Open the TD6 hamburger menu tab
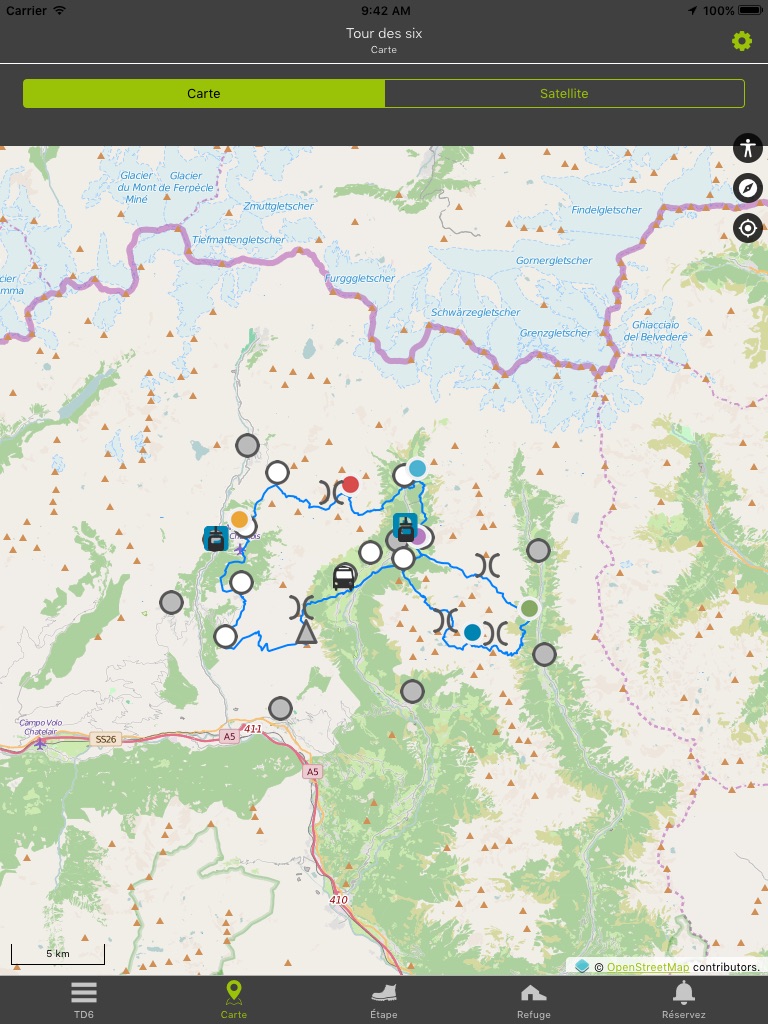The width and height of the screenshot is (768, 1024). (x=84, y=1000)
